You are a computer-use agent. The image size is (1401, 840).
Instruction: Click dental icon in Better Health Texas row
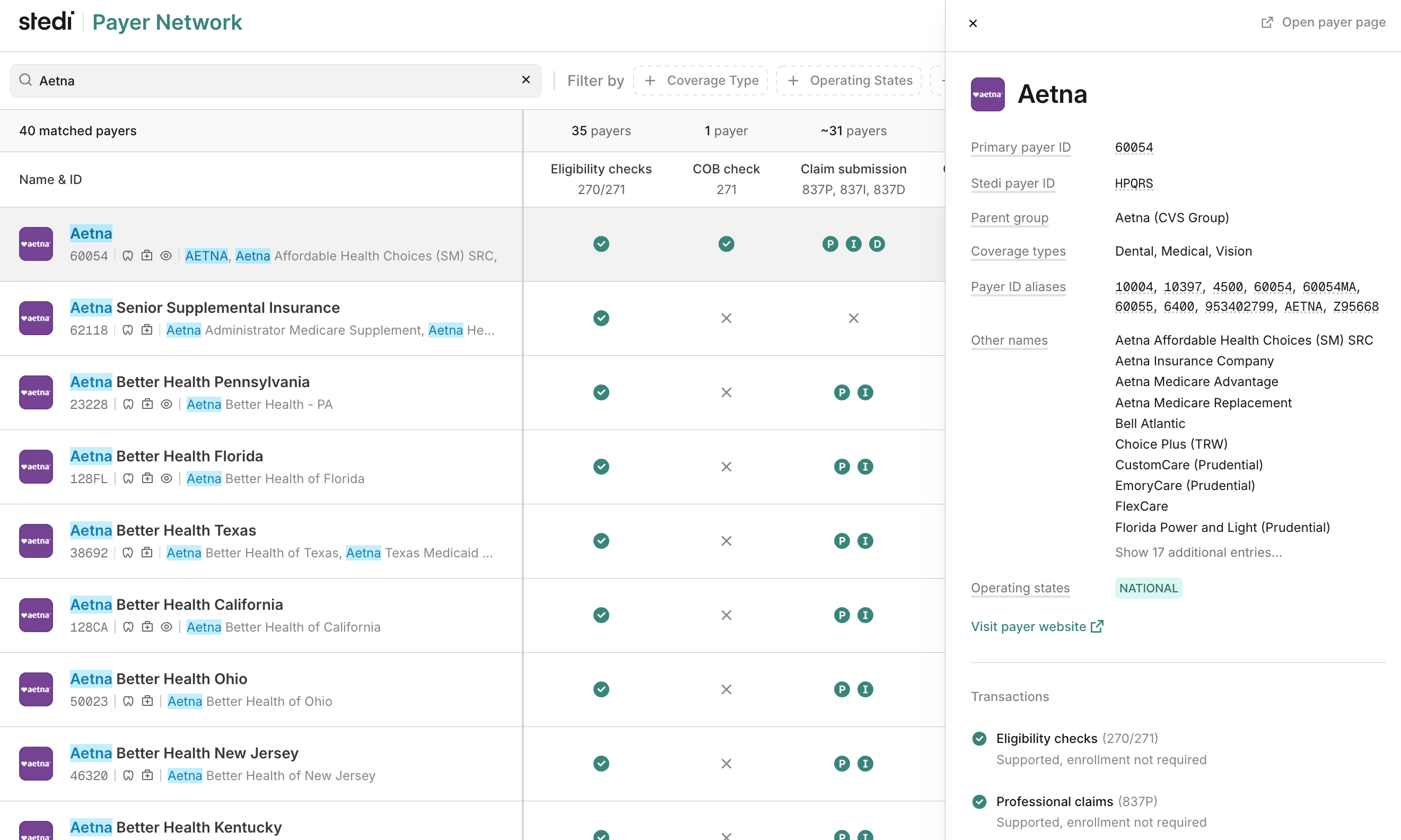coord(128,553)
